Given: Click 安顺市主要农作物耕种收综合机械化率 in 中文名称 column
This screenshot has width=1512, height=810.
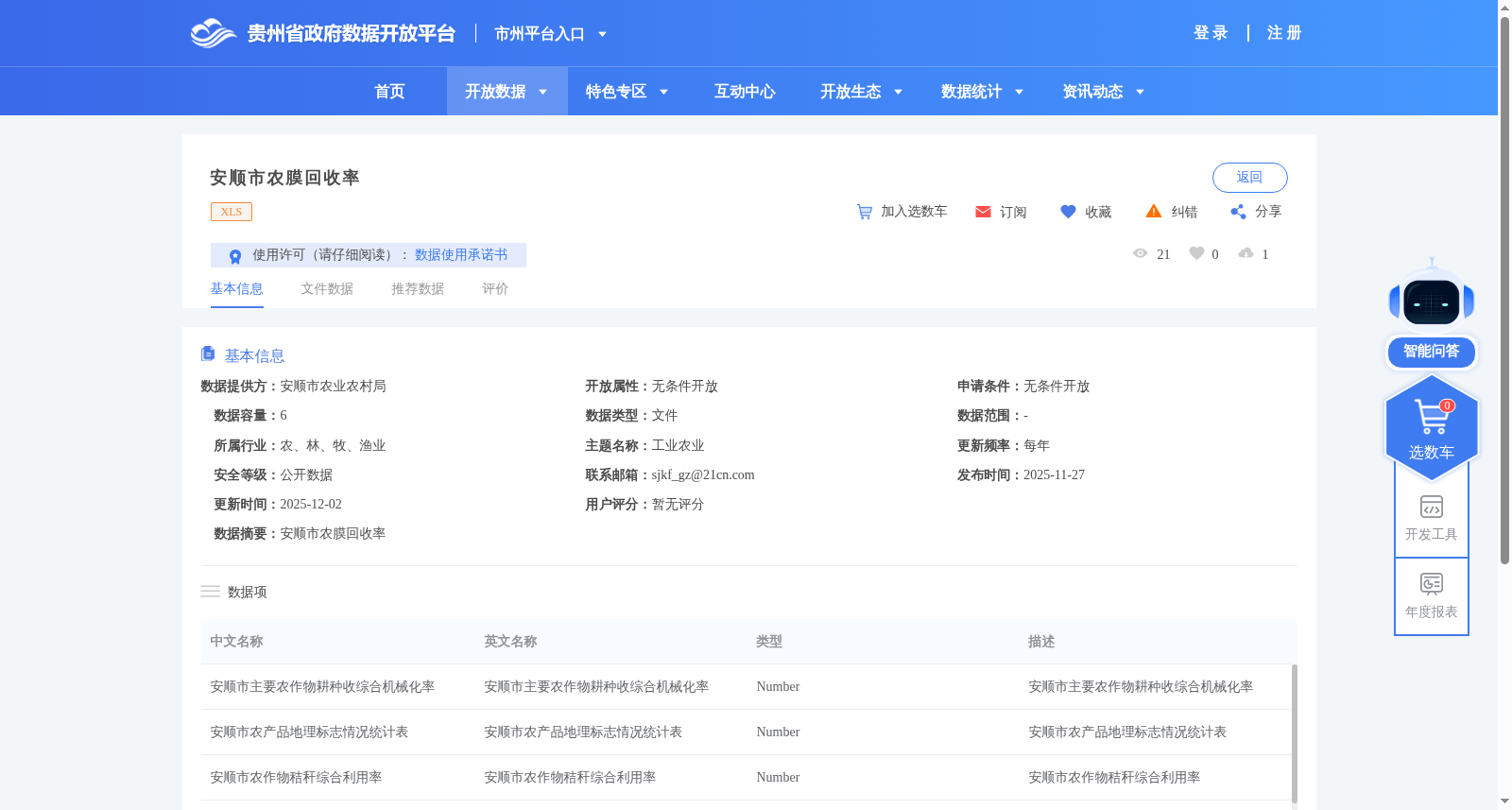Looking at the screenshot, I should 322,687.
